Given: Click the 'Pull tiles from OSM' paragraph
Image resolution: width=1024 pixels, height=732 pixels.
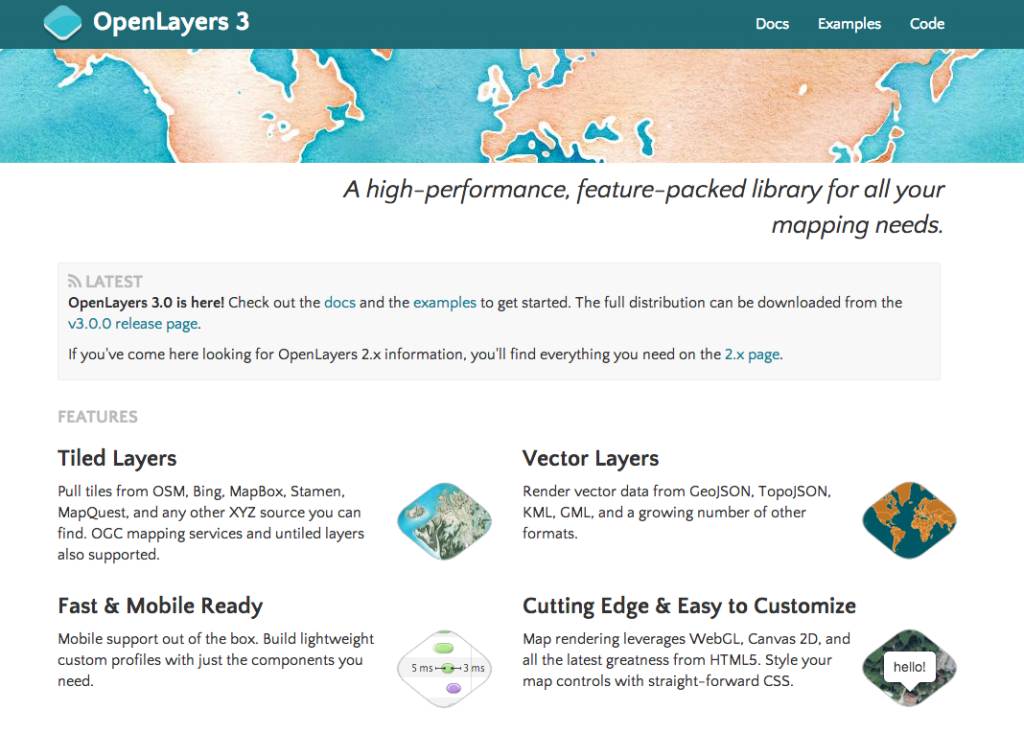Looking at the screenshot, I should (x=211, y=523).
